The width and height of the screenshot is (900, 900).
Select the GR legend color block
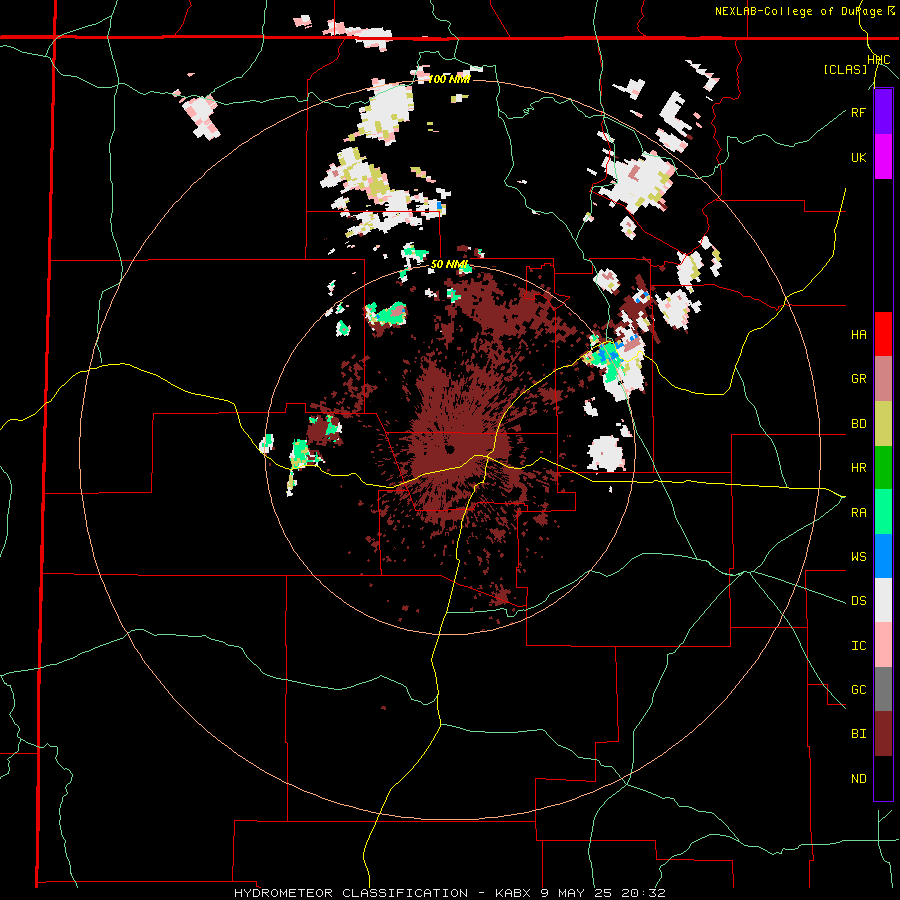click(x=883, y=379)
